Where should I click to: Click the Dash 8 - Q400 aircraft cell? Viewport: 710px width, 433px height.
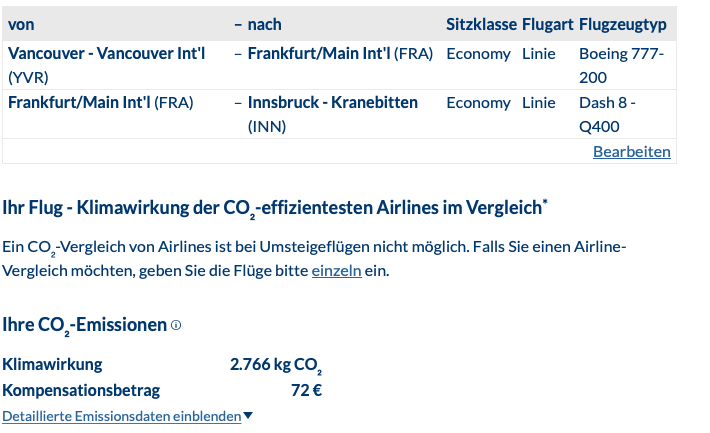(x=607, y=114)
